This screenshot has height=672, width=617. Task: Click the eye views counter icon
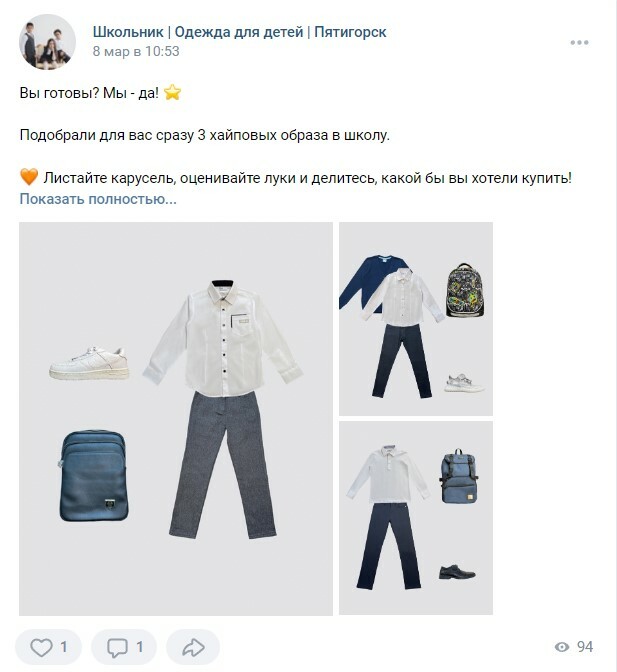pyautogui.click(x=562, y=647)
